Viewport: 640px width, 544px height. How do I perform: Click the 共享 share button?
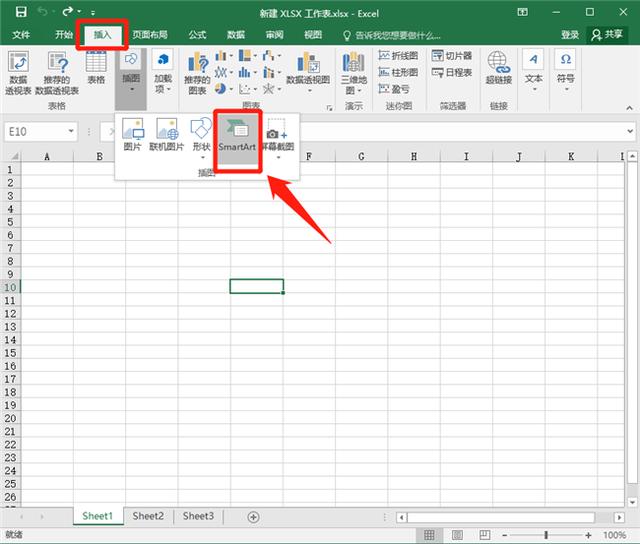pos(607,35)
